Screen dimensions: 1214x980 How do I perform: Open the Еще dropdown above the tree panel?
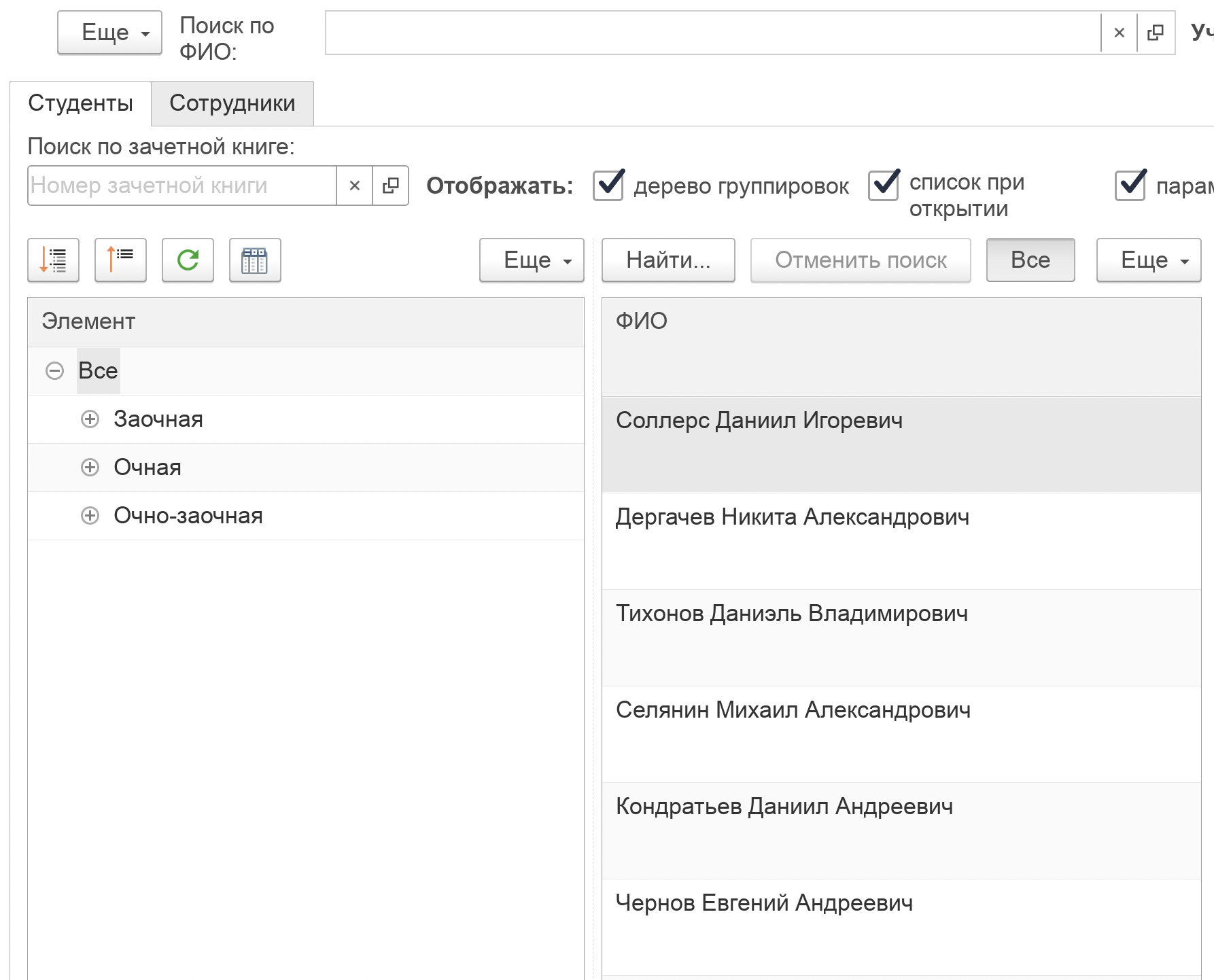point(531,260)
